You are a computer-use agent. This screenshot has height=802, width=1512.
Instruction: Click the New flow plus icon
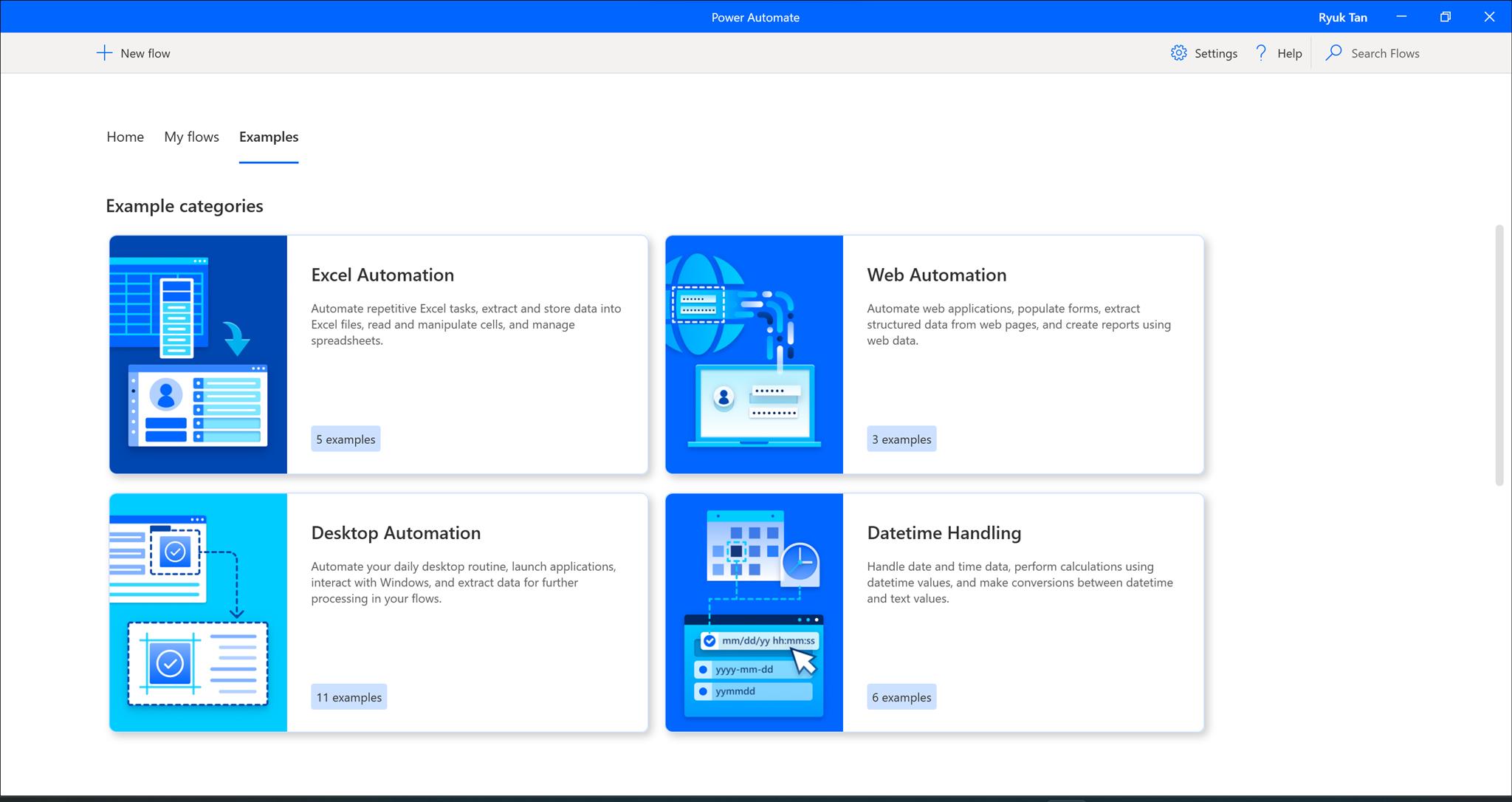coord(105,53)
